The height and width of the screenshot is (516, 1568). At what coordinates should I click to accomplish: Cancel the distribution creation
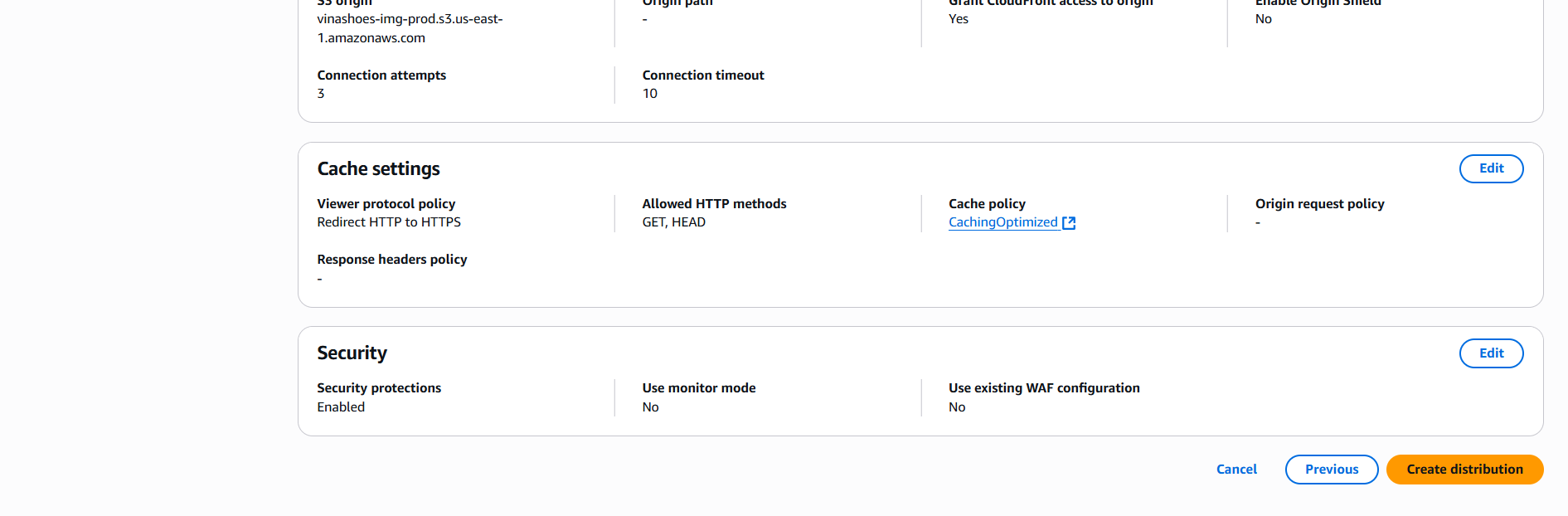(x=1236, y=469)
